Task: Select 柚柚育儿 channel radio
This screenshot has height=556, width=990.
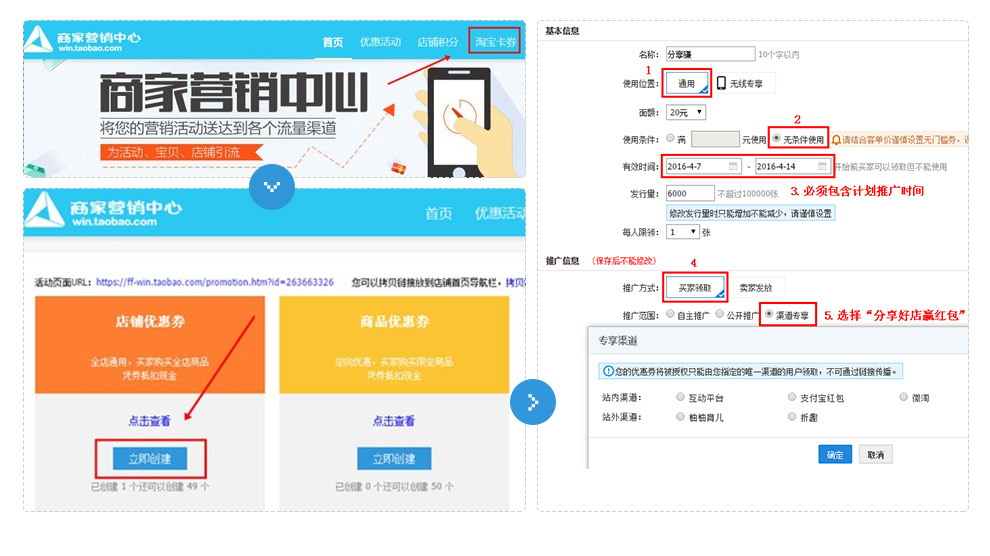Action: tap(680, 417)
